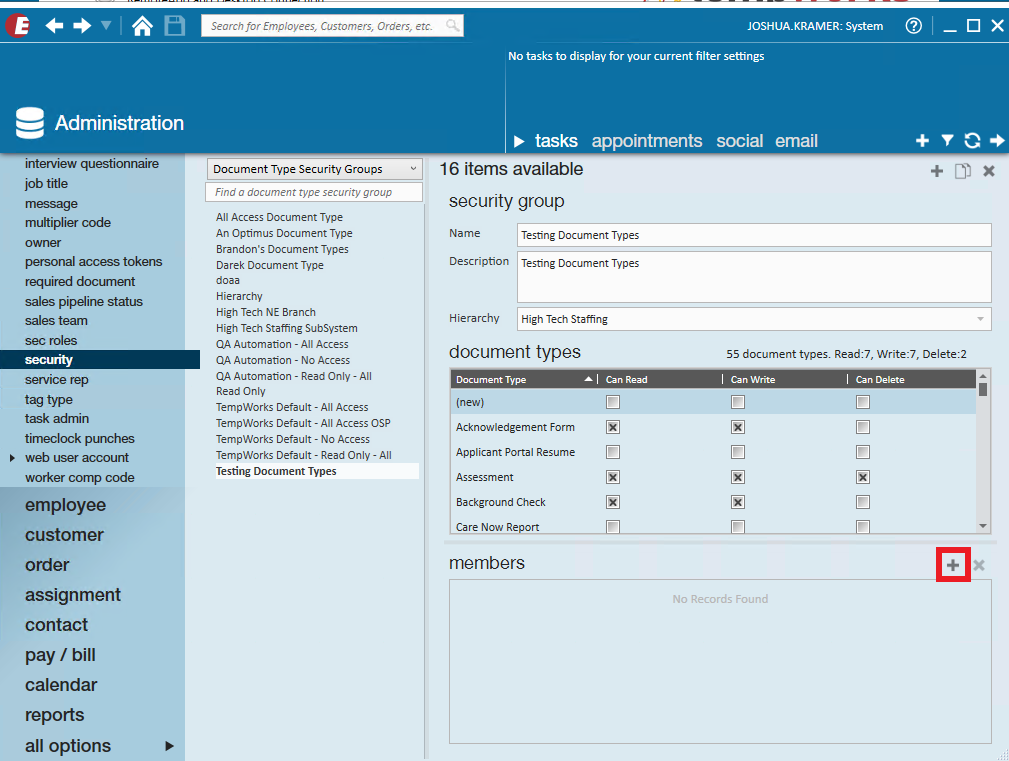Sort by Document Type column header
The height and width of the screenshot is (761, 1009).
click(x=524, y=380)
